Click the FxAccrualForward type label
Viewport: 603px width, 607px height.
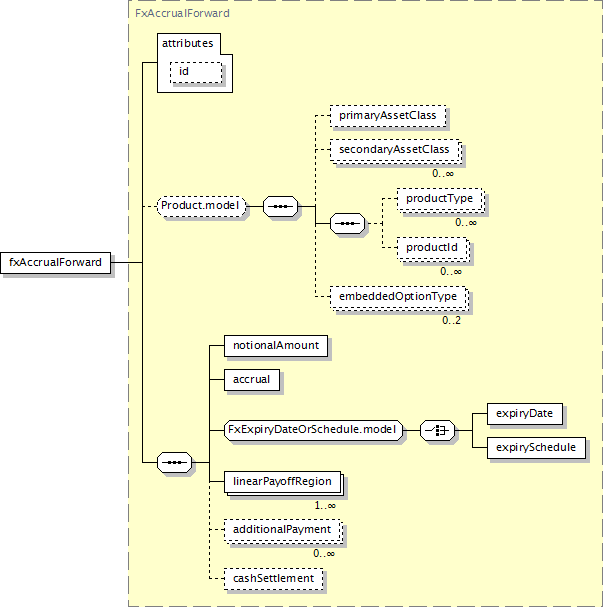(182, 14)
